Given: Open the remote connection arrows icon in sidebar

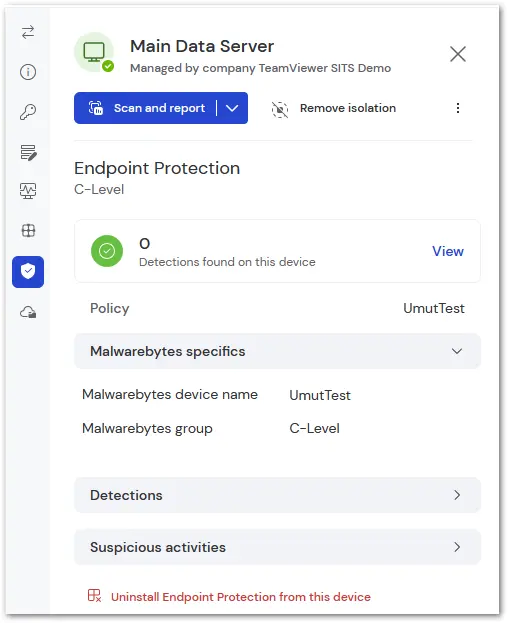Looking at the screenshot, I should (x=28, y=32).
